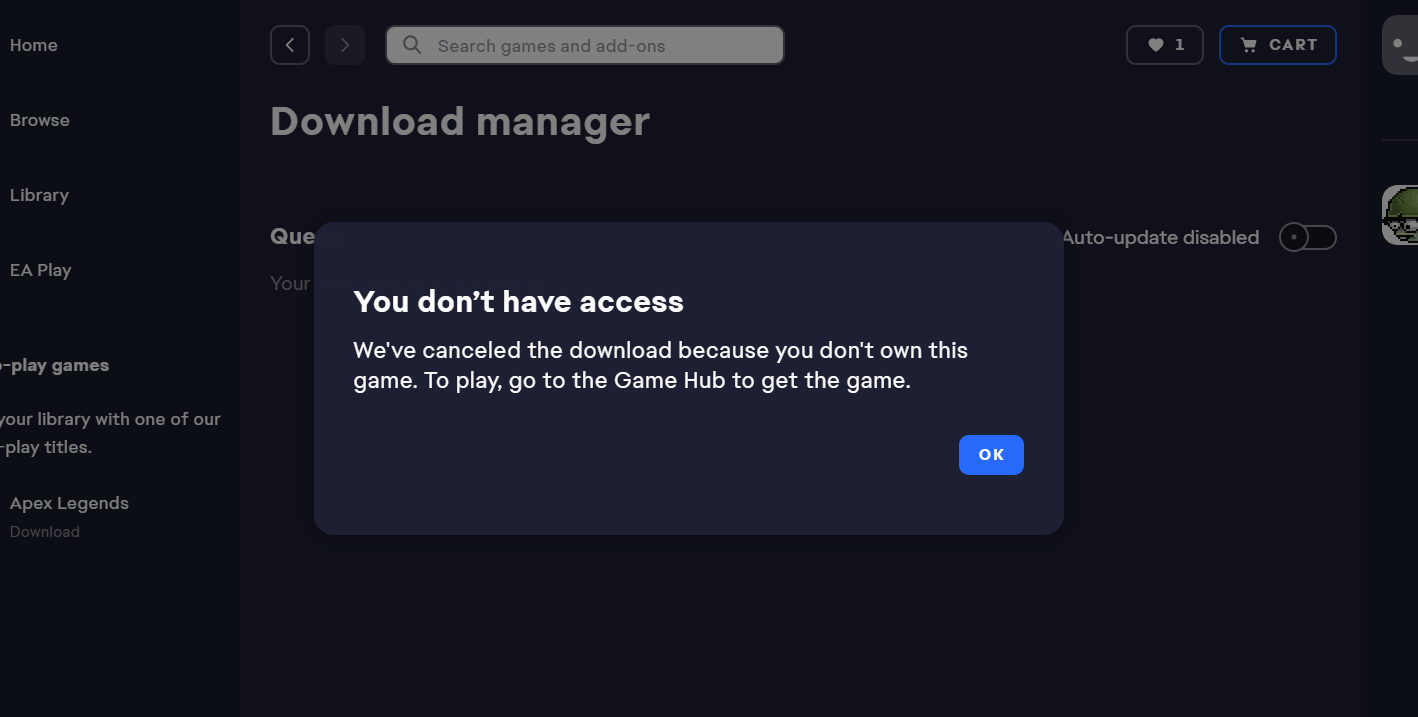Click the wishlist count number 1

(1180, 45)
